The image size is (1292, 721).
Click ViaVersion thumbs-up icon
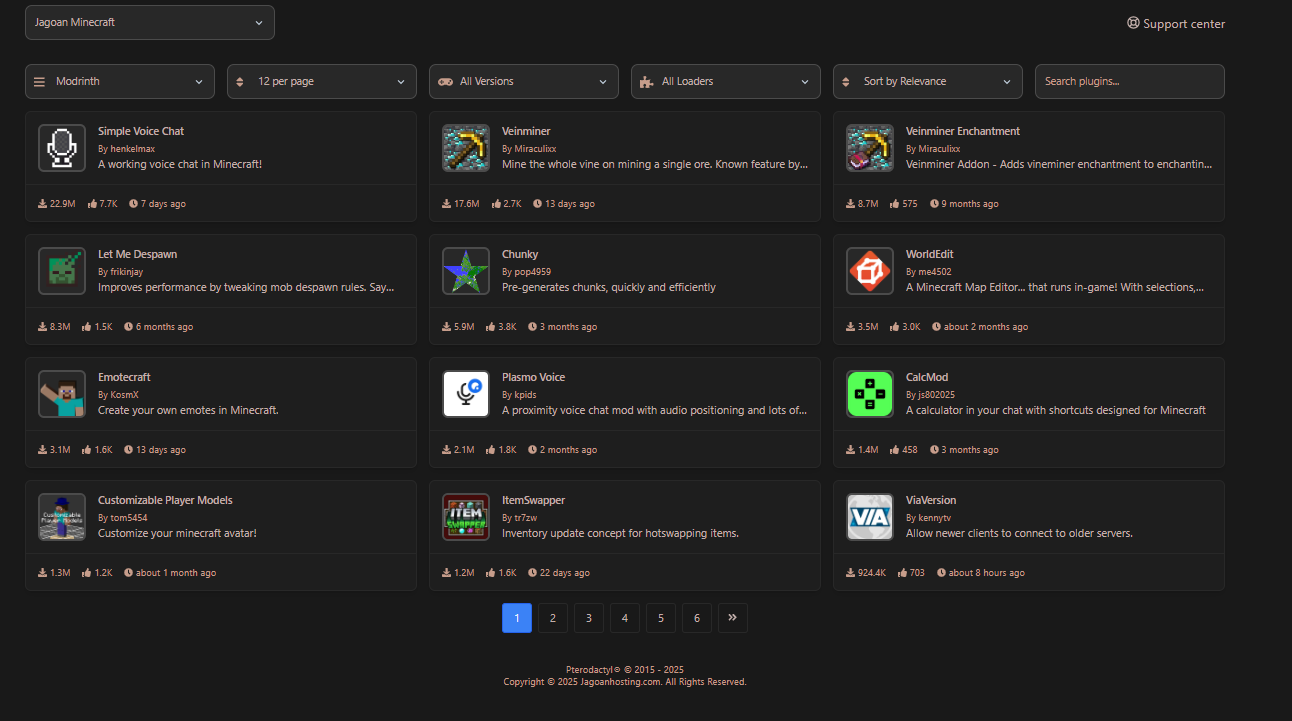click(x=903, y=573)
